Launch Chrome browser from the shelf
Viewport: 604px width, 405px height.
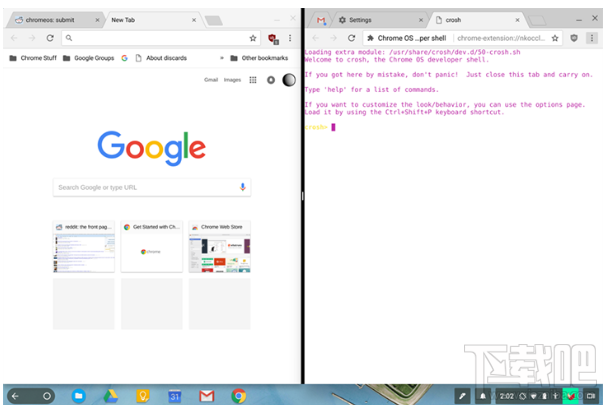point(238,396)
